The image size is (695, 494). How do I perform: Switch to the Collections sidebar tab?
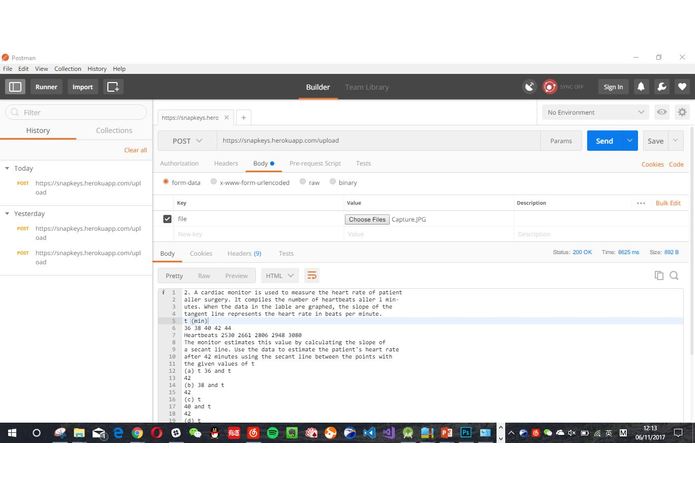[x=114, y=130]
